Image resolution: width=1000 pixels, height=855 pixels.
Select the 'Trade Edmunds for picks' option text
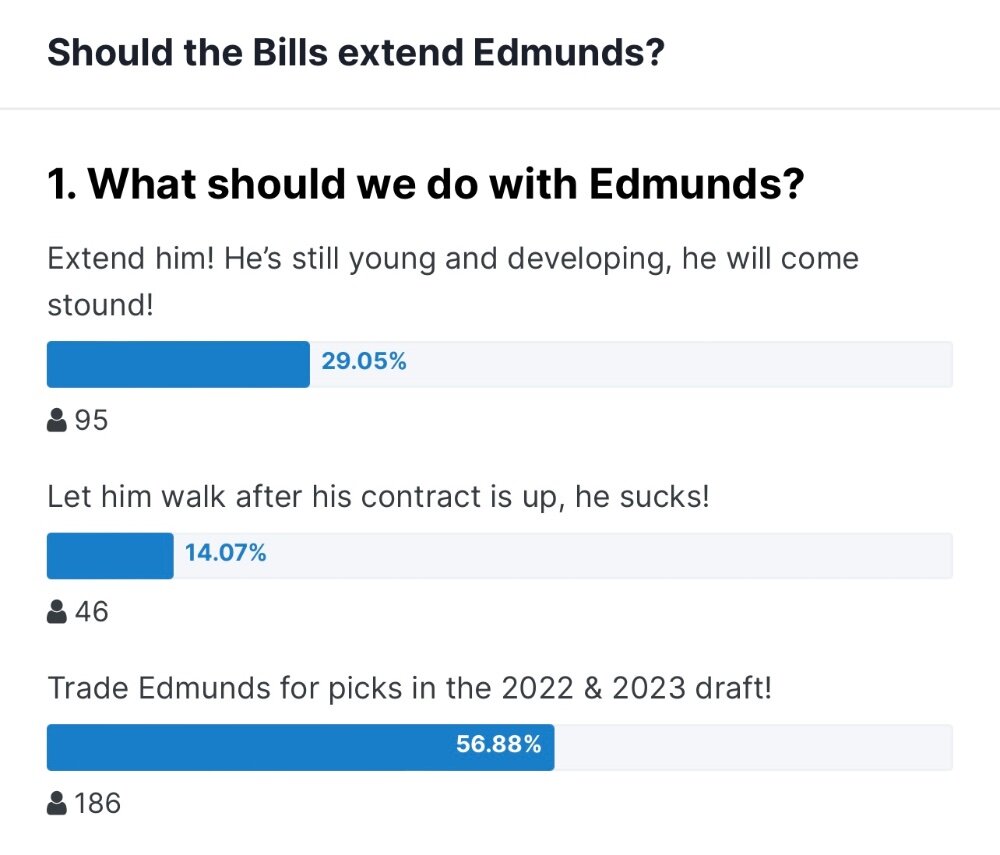coord(409,689)
